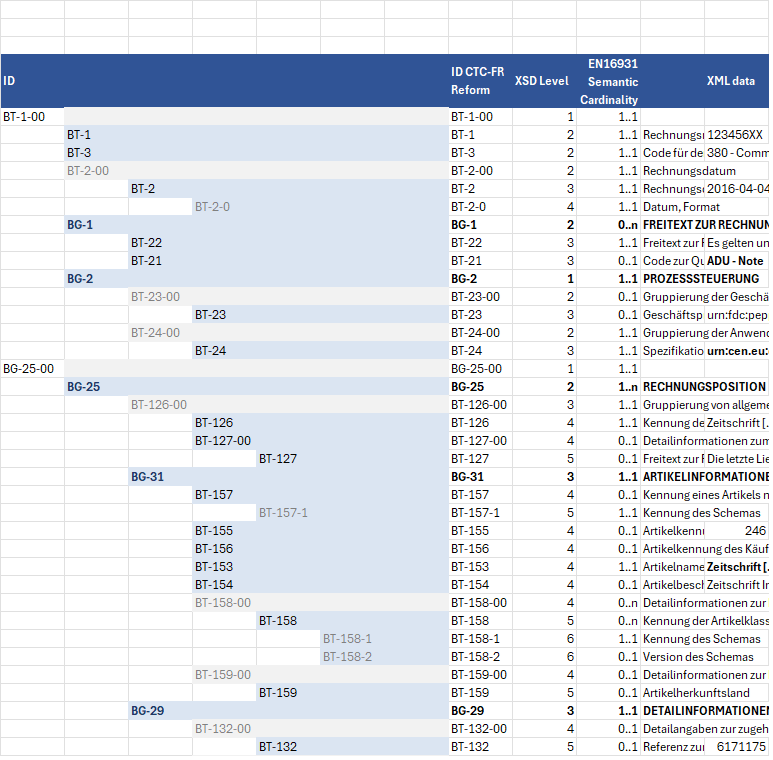Viewport: 773px width, 760px height.
Task: Select cardinality '0..n' in the BG-1 row
Action: [608, 225]
